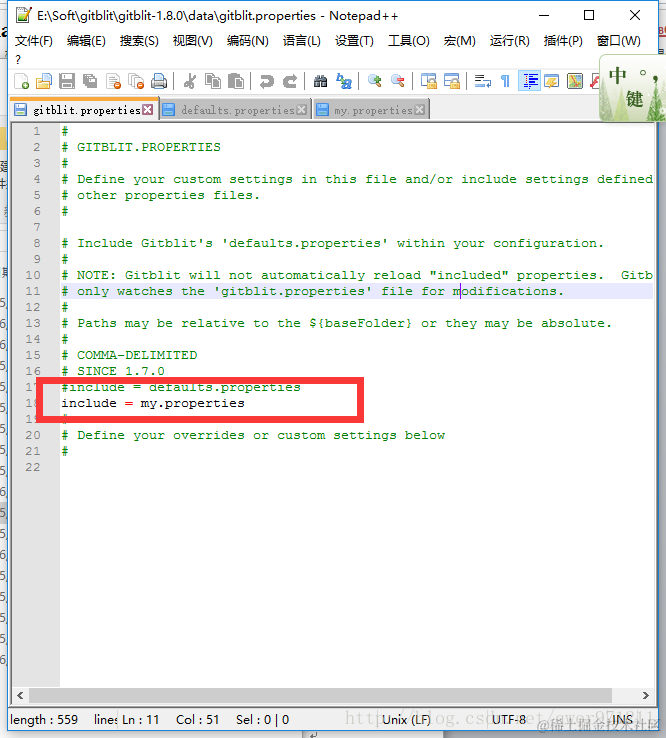This screenshot has height=738, width=666.
Task: Click the '#include = defaults.properties' commented line
Action: pos(181,387)
